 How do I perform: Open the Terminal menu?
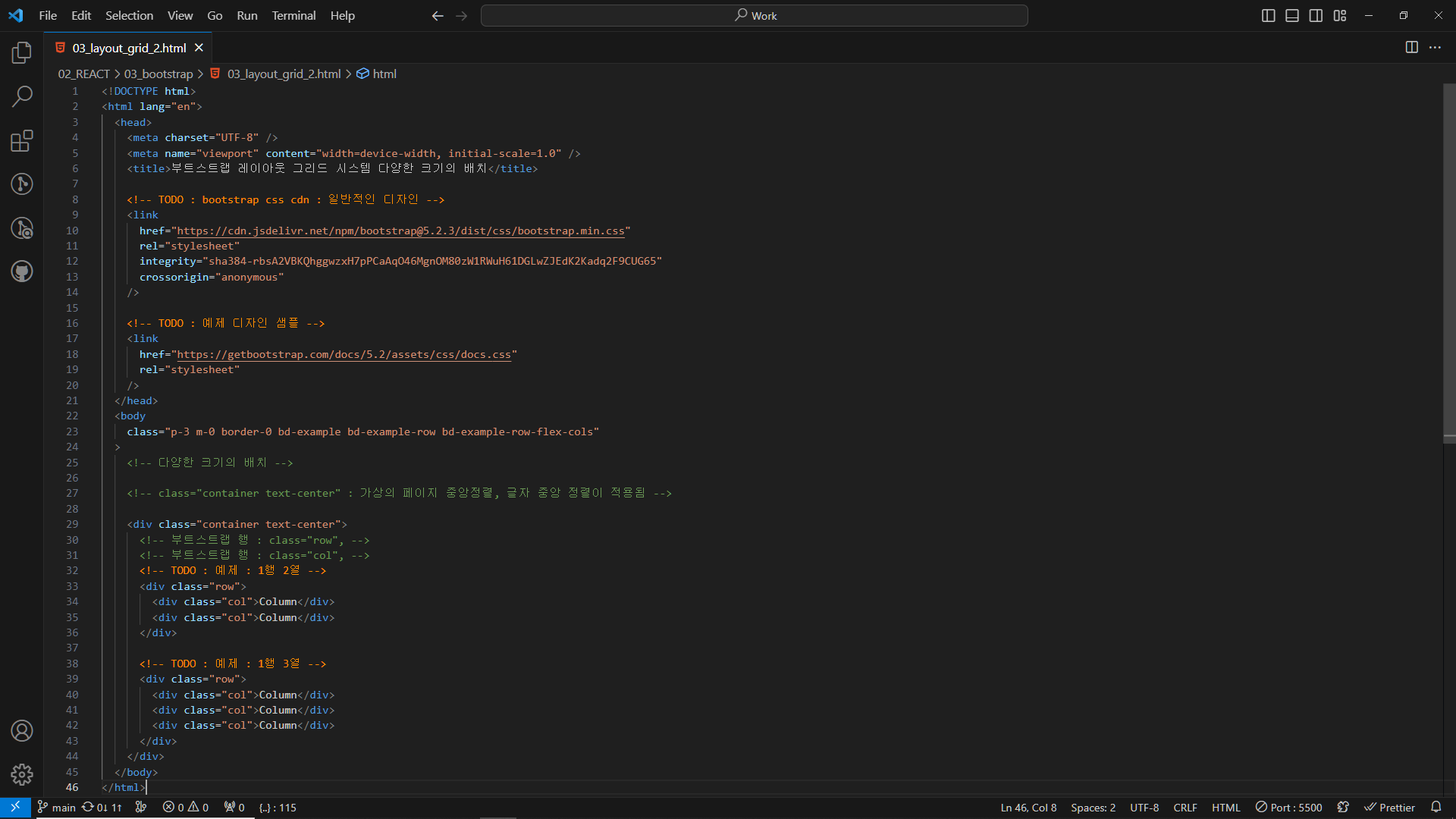click(x=293, y=16)
